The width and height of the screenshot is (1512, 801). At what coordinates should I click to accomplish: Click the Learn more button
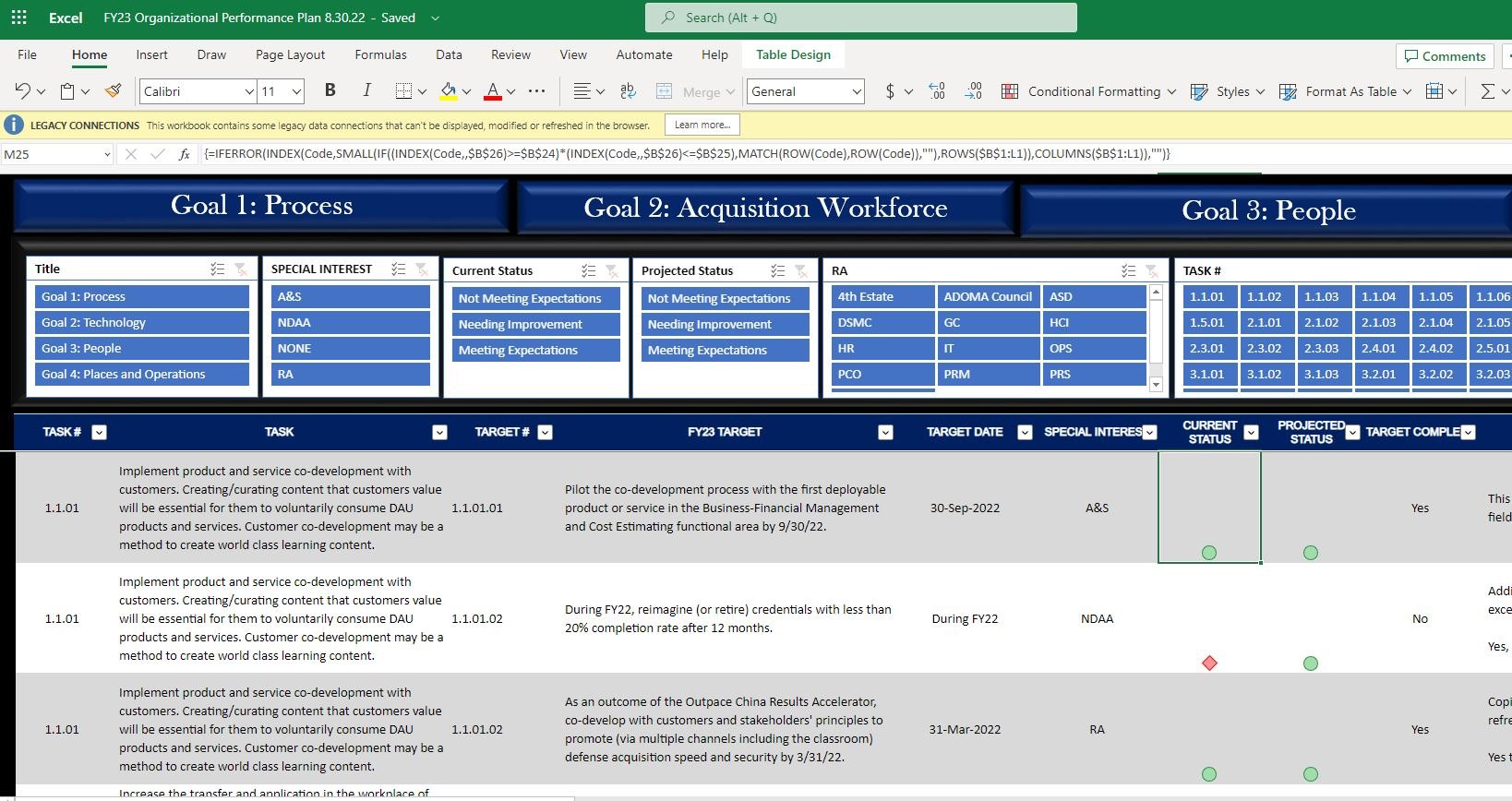[x=702, y=125]
